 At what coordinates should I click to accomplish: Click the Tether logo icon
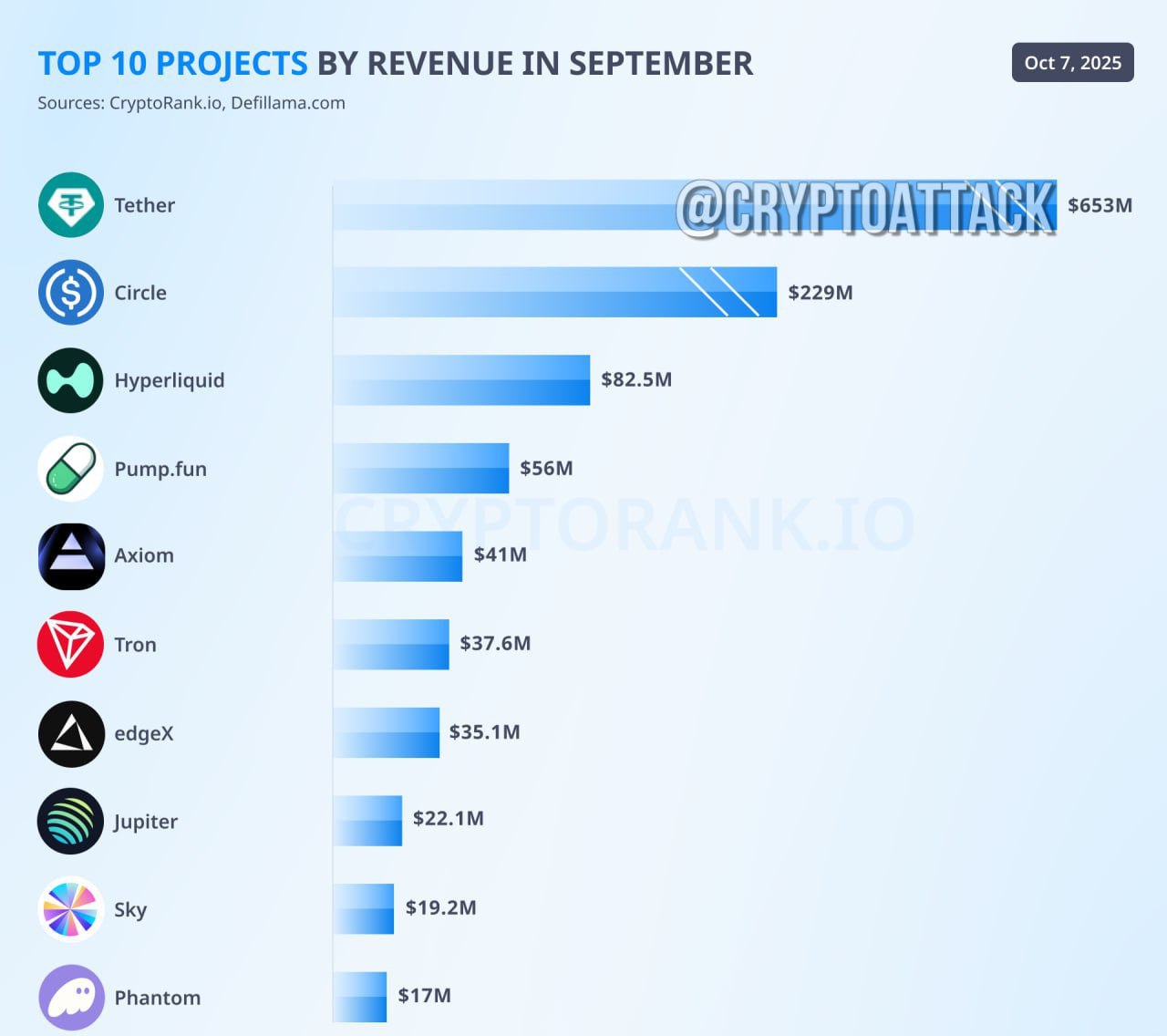pyautogui.click(x=71, y=205)
